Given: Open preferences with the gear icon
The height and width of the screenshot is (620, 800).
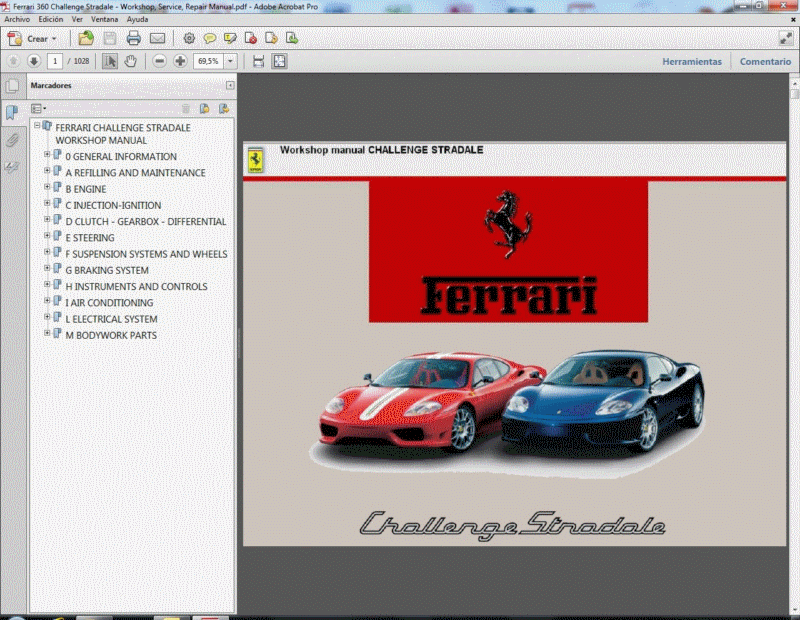Looking at the screenshot, I should 189,38.
